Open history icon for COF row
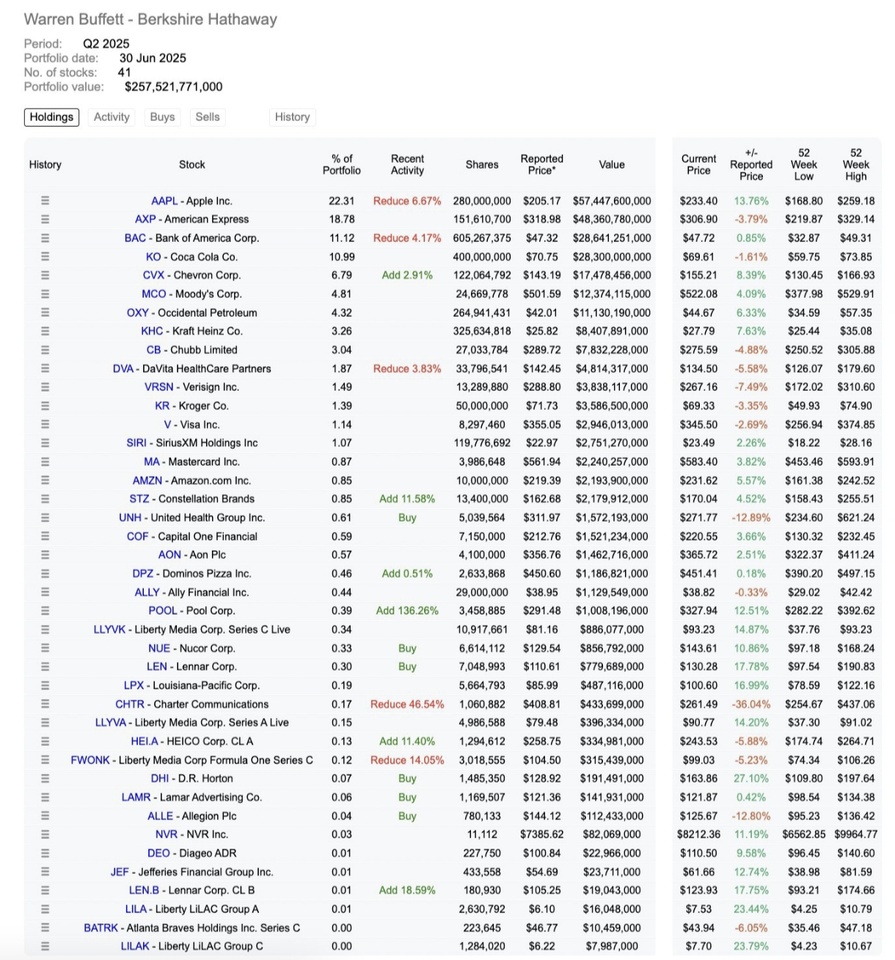Image resolution: width=895 pixels, height=960 pixels. tap(45, 536)
